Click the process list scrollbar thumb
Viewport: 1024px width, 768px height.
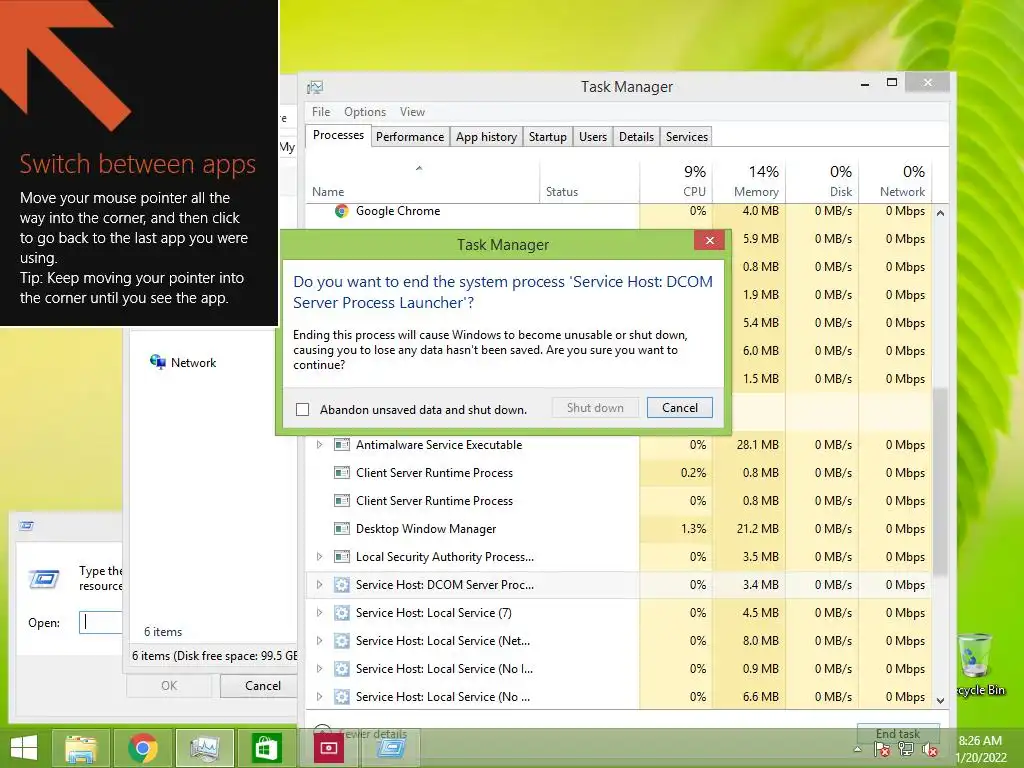click(x=940, y=482)
